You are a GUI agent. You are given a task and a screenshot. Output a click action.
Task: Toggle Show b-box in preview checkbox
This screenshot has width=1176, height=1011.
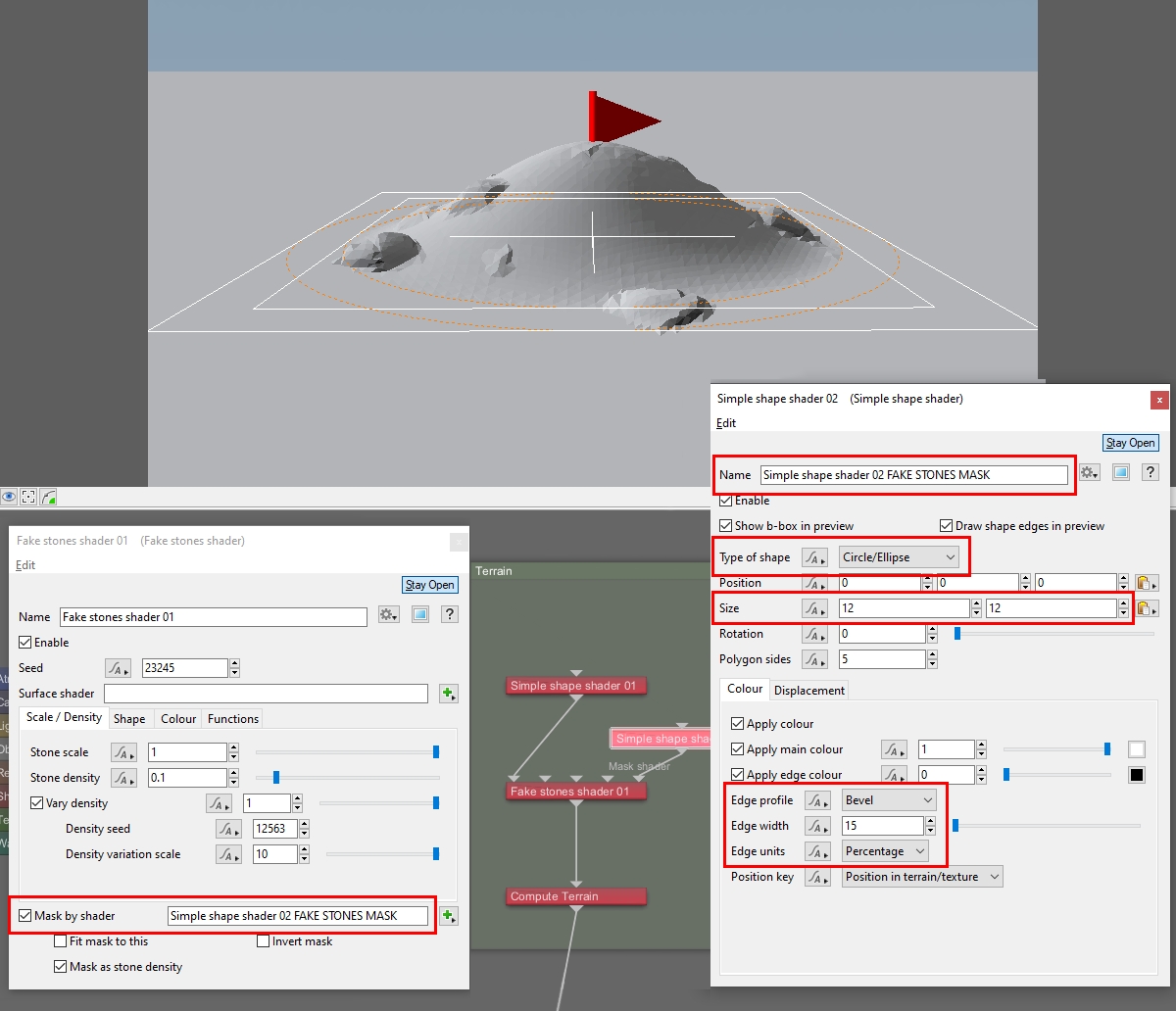coord(726,526)
